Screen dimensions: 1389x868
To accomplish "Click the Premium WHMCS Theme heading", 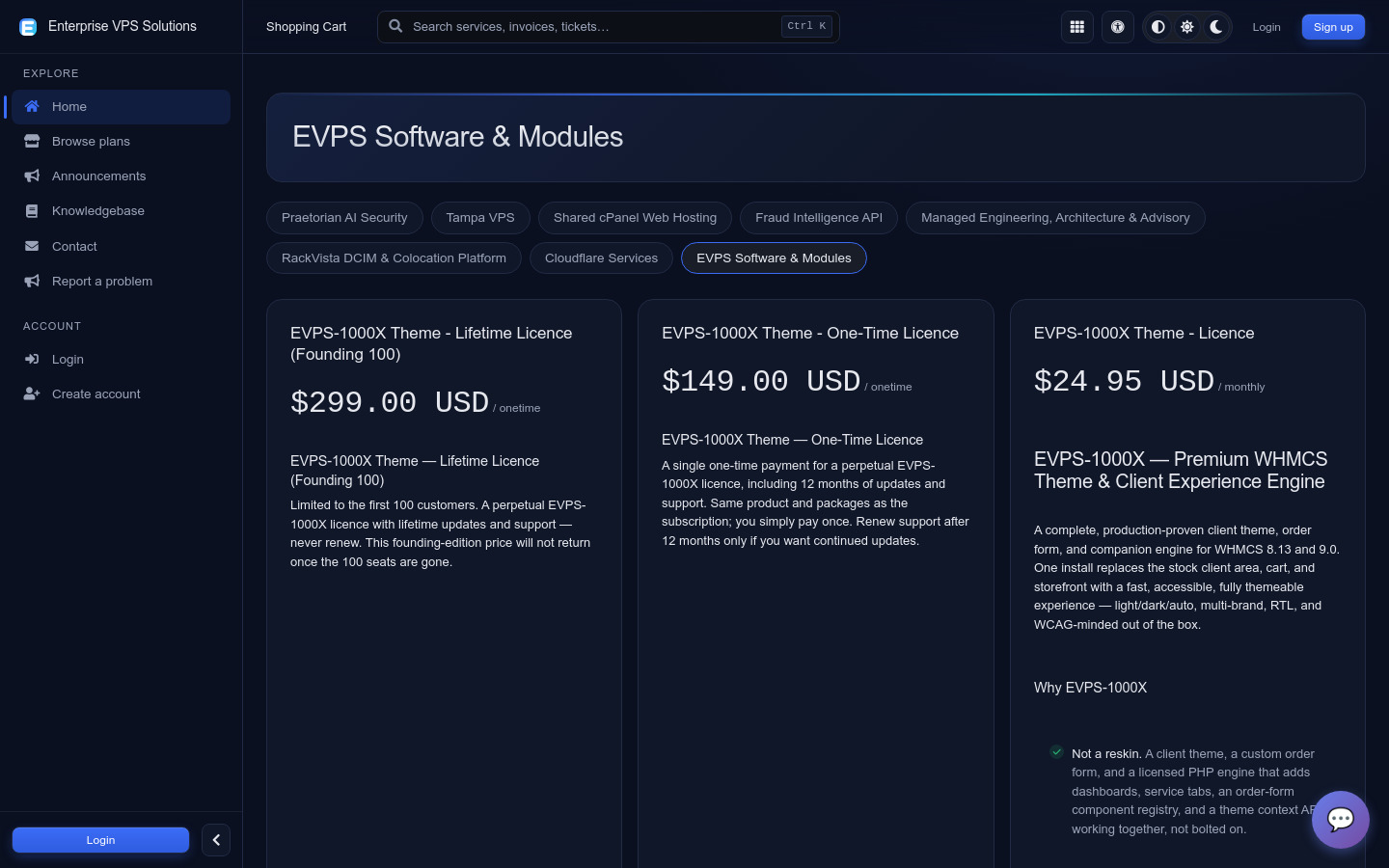I will click(1181, 470).
